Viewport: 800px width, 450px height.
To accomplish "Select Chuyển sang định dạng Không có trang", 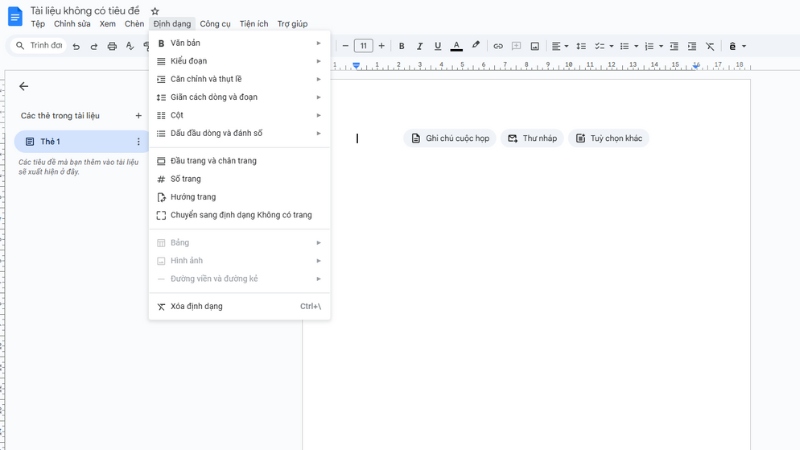I will pyautogui.click(x=239, y=215).
